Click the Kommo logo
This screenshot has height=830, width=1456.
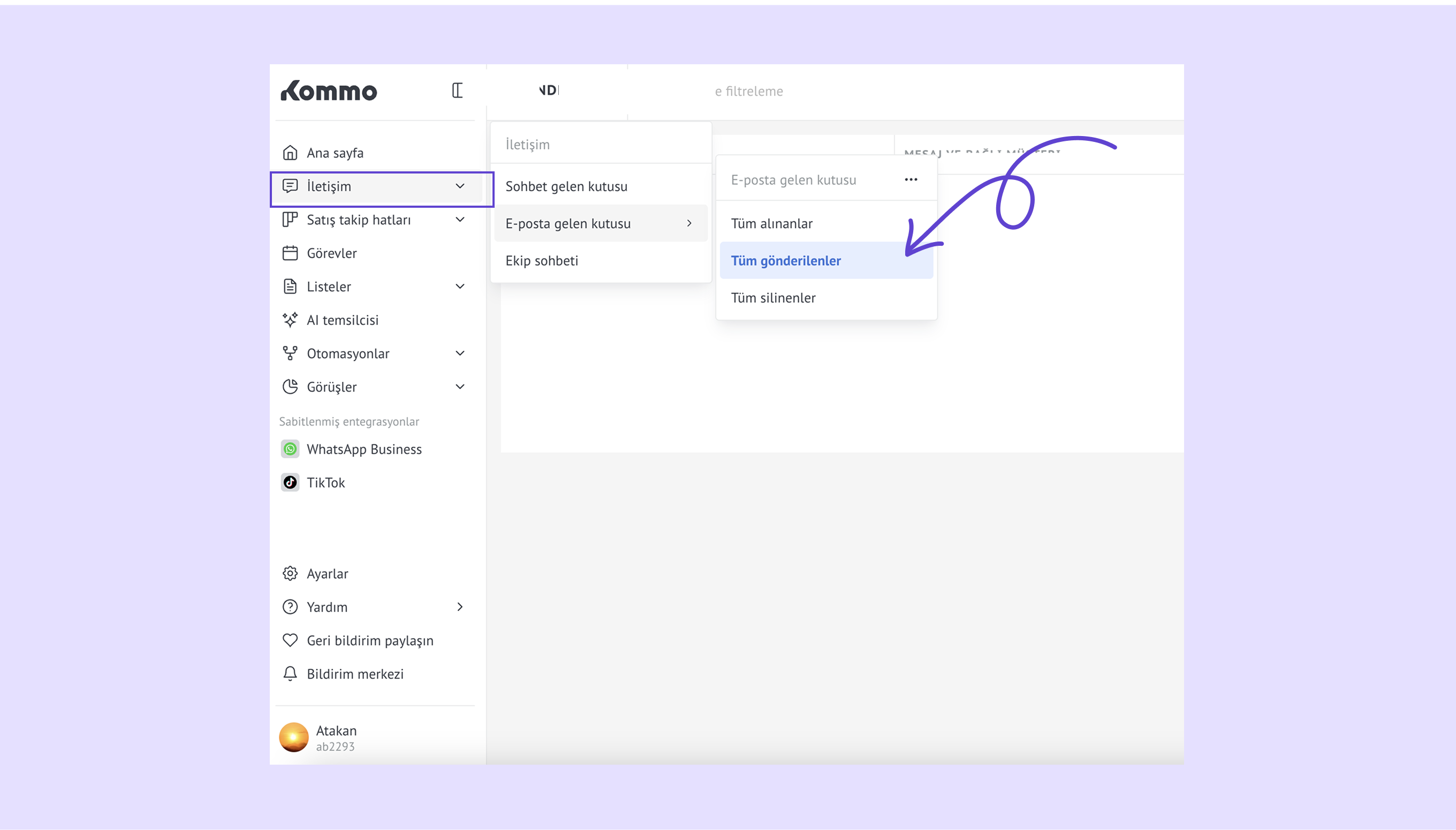pyautogui.click(x=329, y=90)
